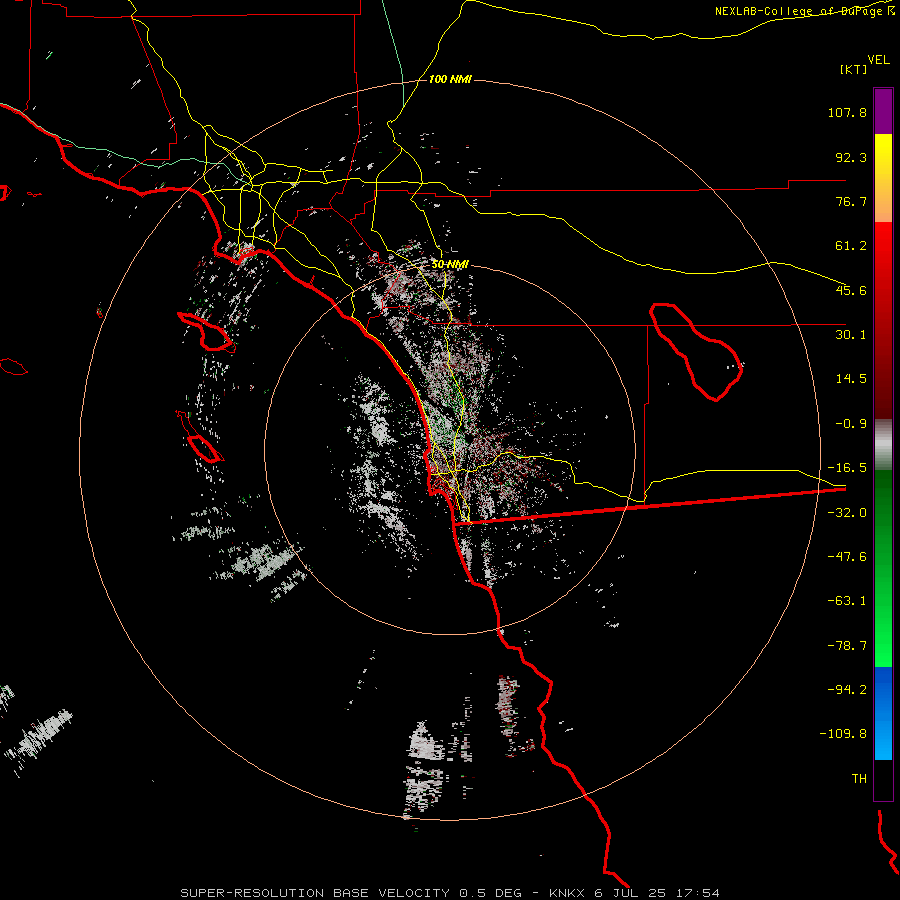The image size is (900, 900).
Task: Click the 107.8 velocity scale value
Action: pyautogui.click(x=847, y=112)
